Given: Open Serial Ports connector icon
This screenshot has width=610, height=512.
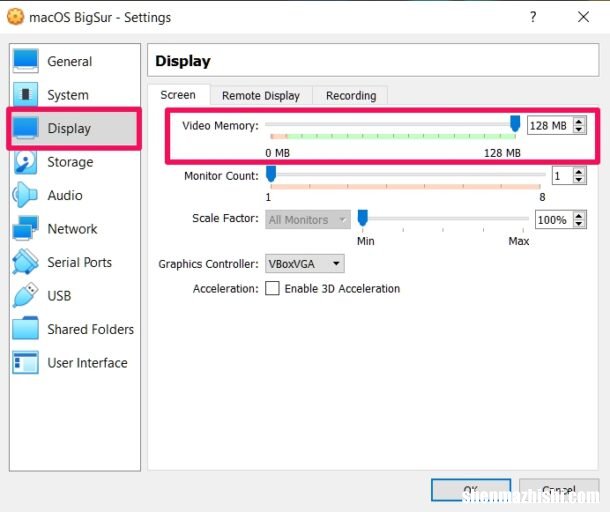Looking at the screenshot, I should tap(25, 262).
